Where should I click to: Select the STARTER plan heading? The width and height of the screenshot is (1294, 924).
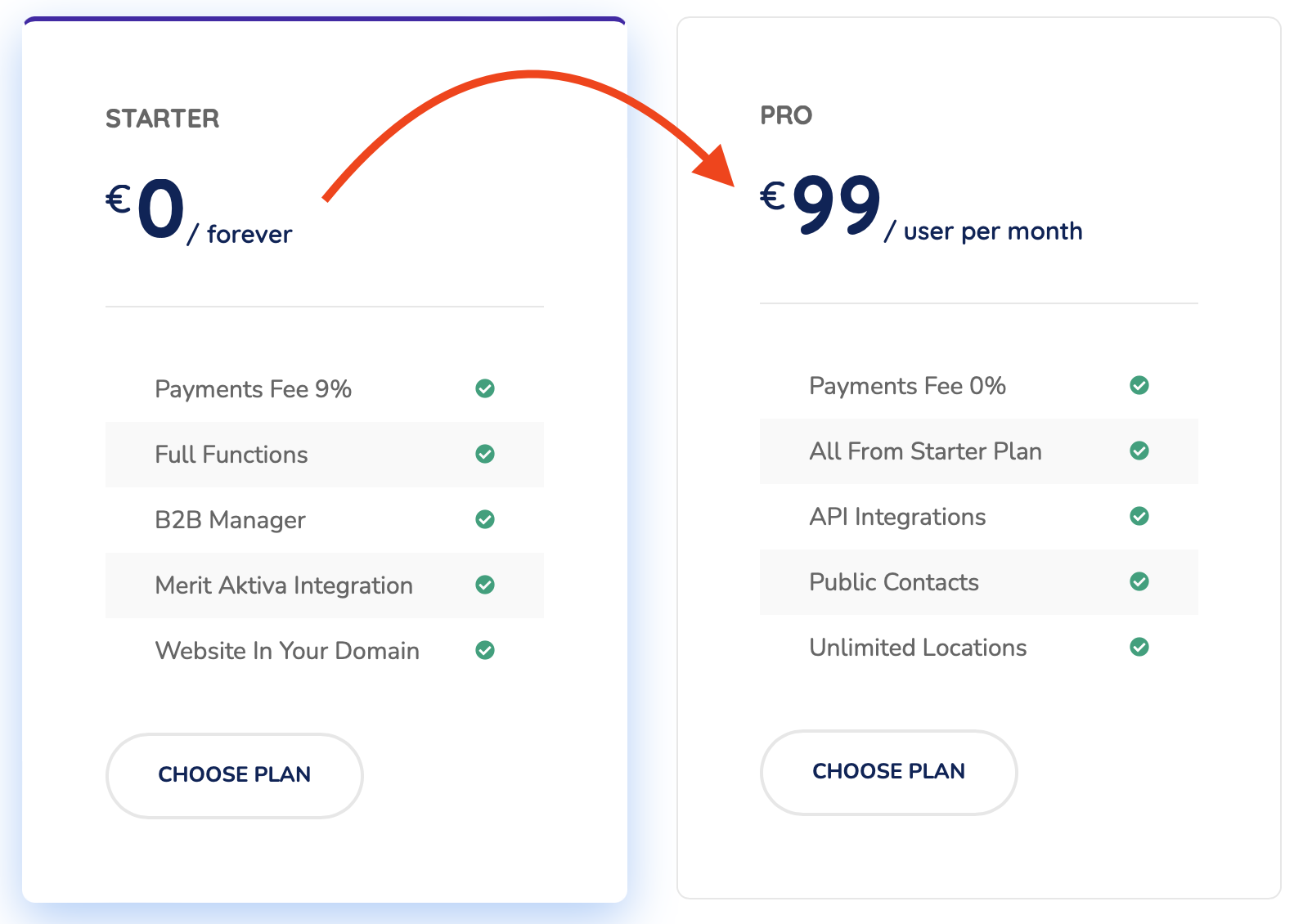point(162,119)
